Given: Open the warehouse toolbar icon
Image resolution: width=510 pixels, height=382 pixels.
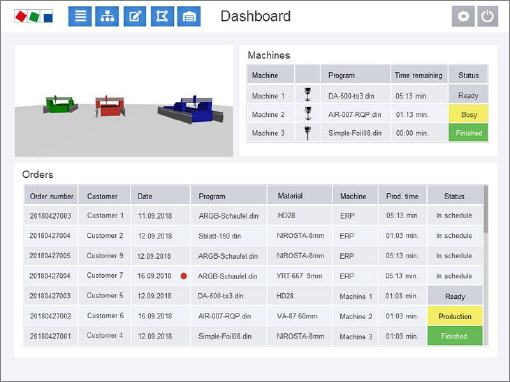Looking at the screenshot, I should pyautogui.click(x=189, y=16).
